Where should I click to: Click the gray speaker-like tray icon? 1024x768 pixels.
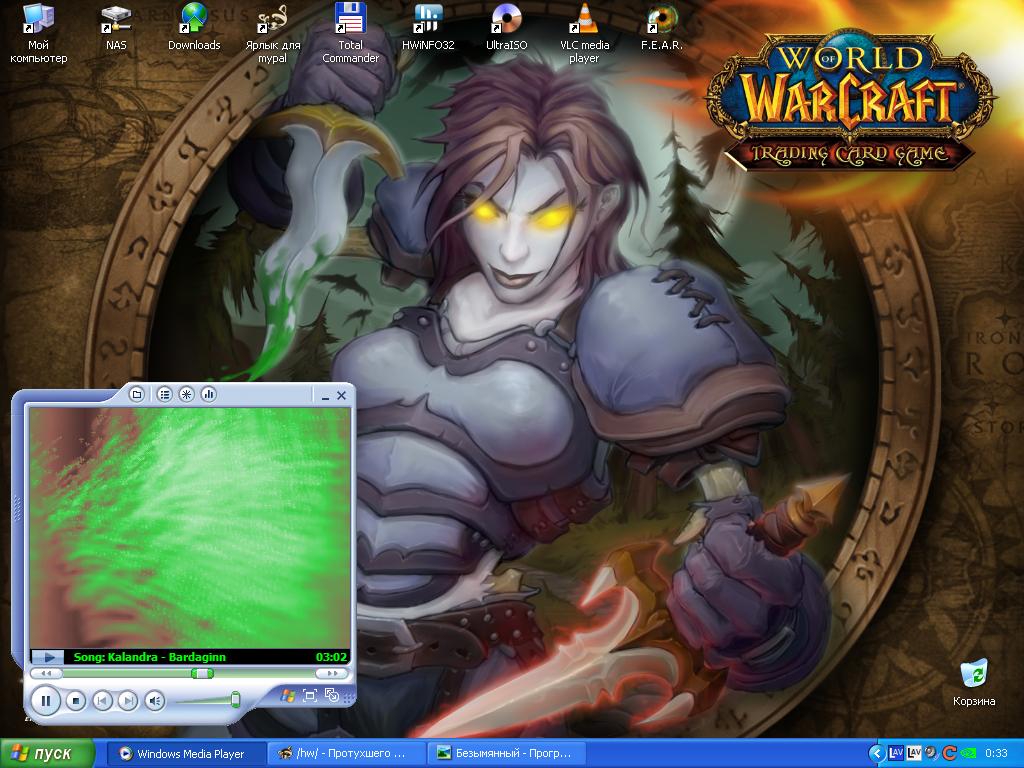point(931,754)
